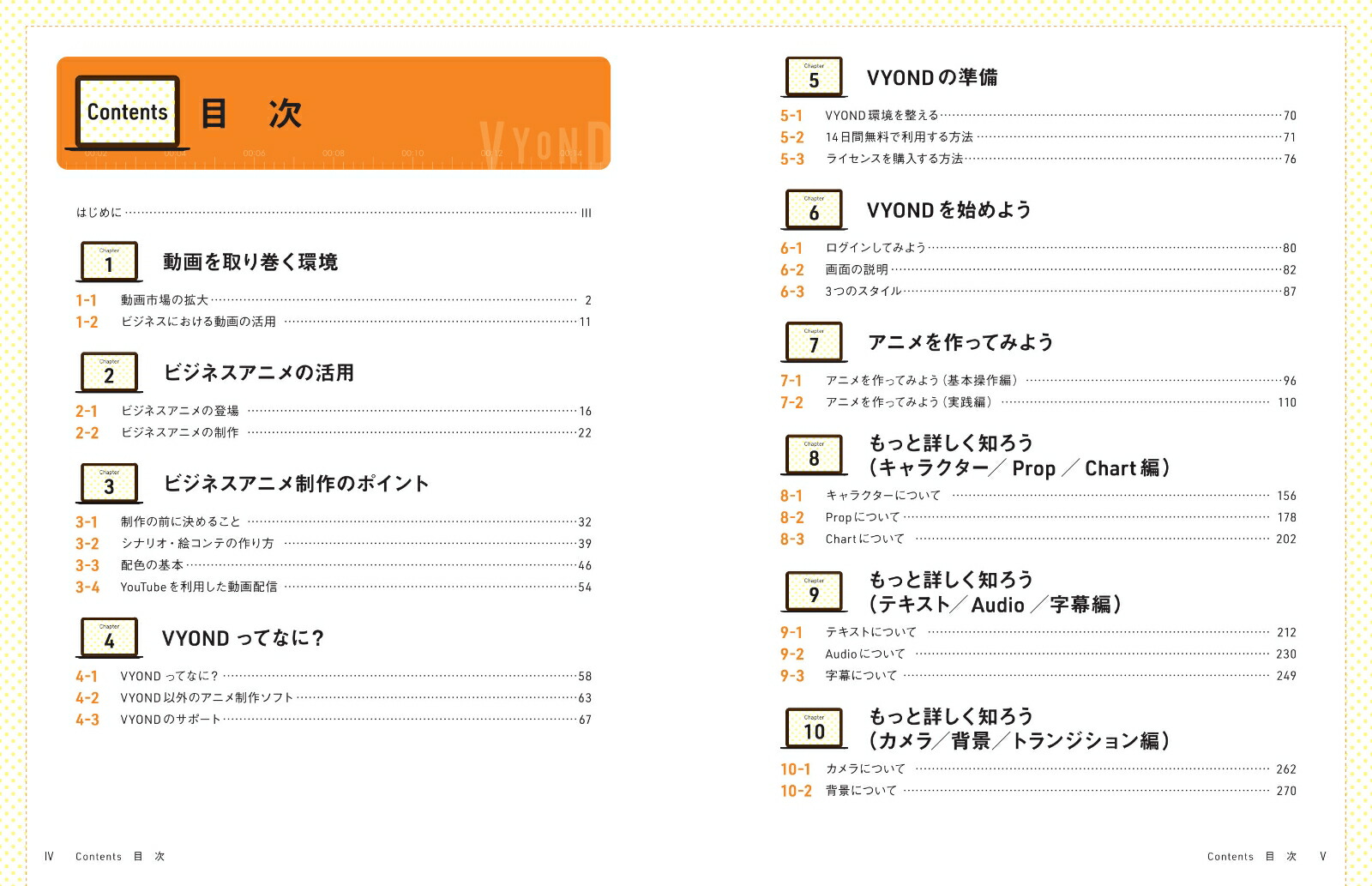Select entry 14日間無料で利用する方法

[x=899, y=137]
